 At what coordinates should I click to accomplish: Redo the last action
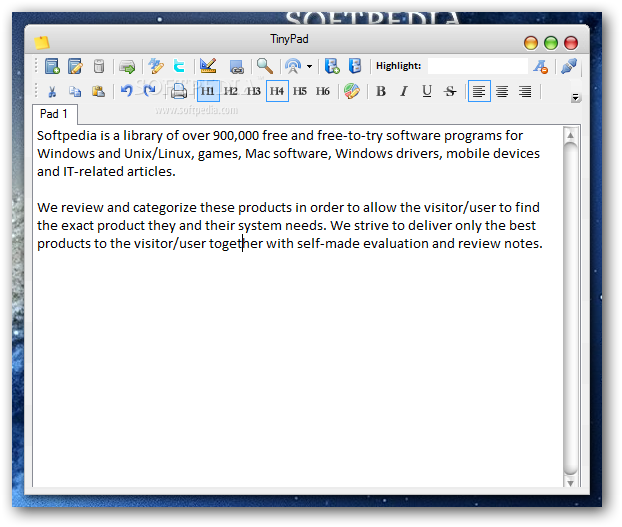[x=150, y=91]
